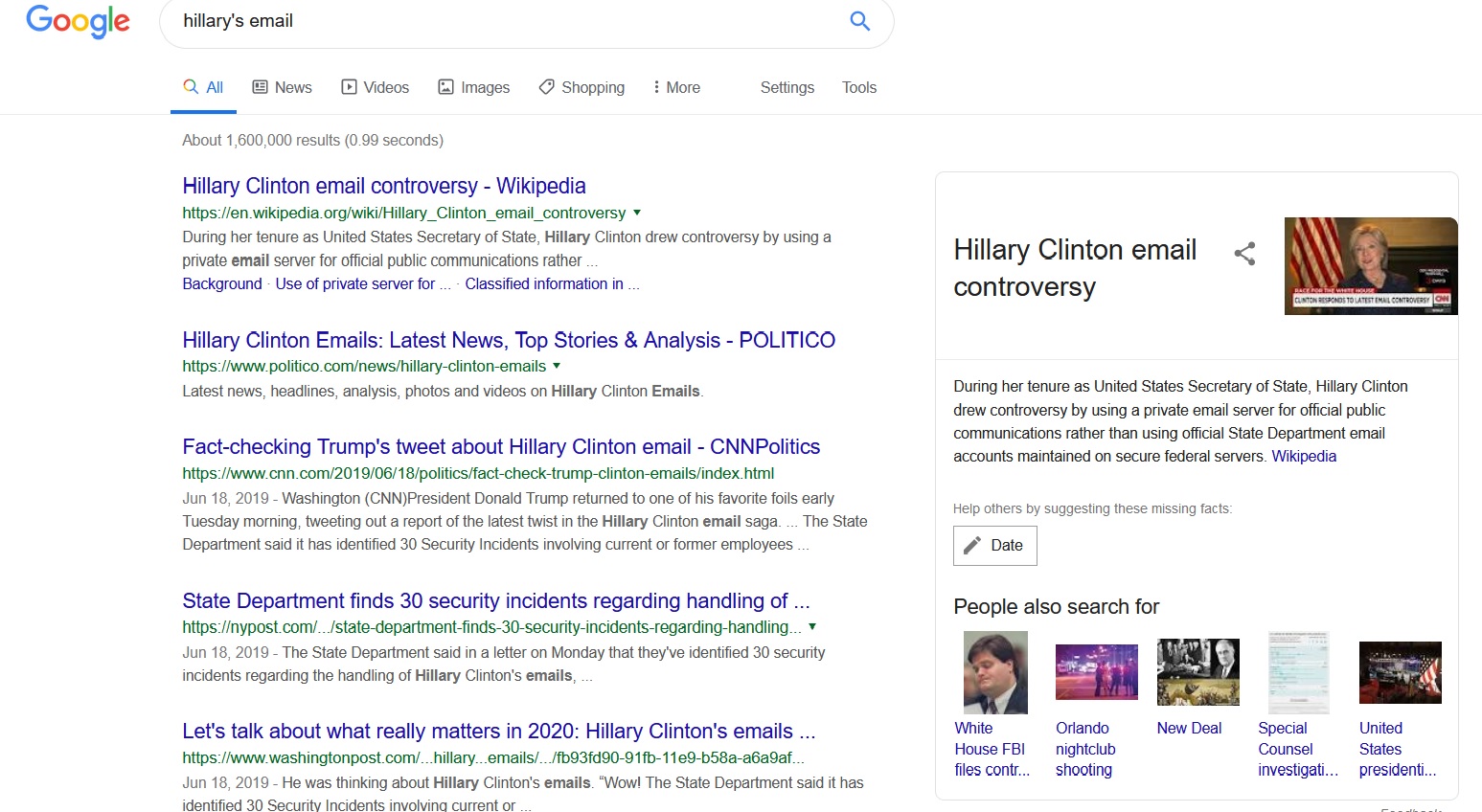Click Orlando nightclub shooting thumbnail
1482x812 pixels.
tap(1097, 672)
